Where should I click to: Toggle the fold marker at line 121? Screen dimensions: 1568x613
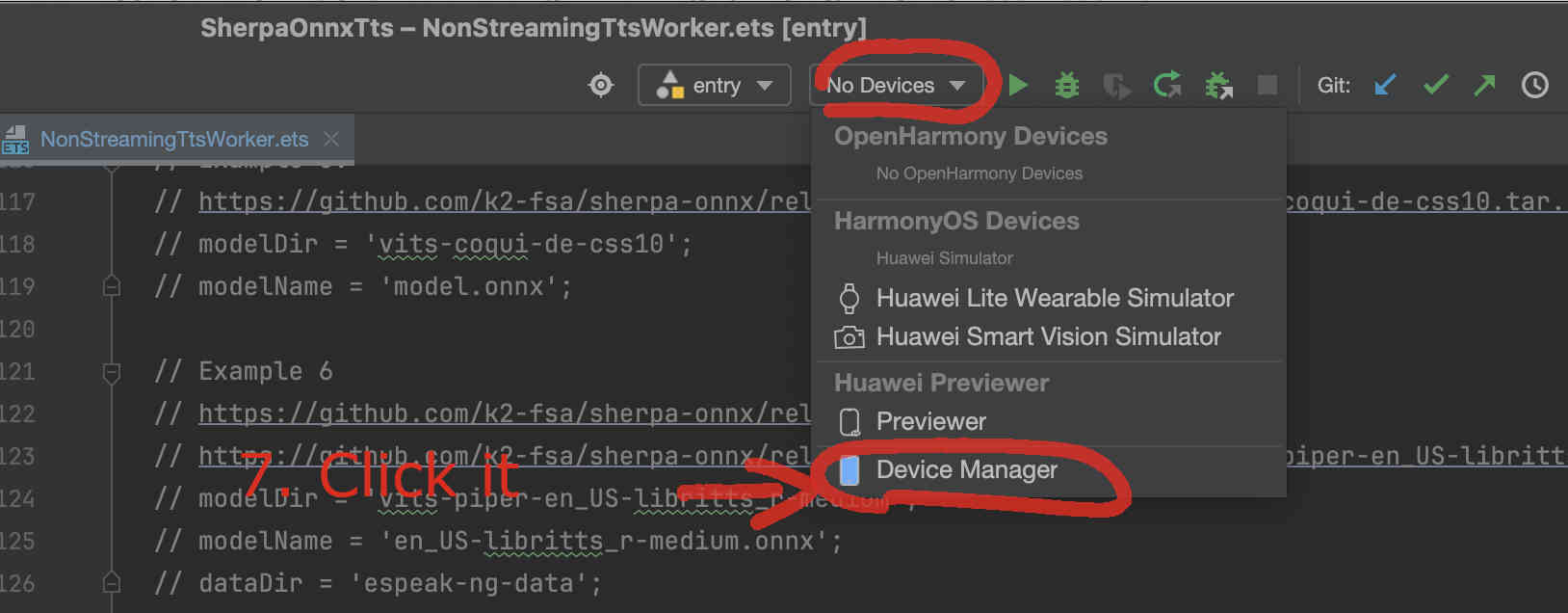tap(112, 371)
